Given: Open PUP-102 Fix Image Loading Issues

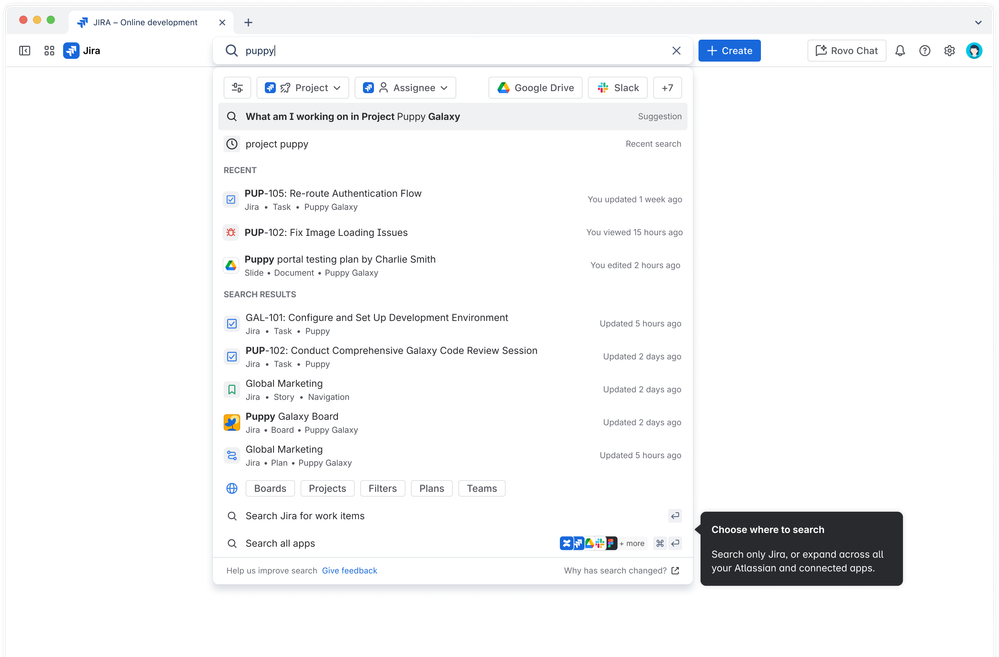Looking at the screenshot, I should click(x=452, y=233).
